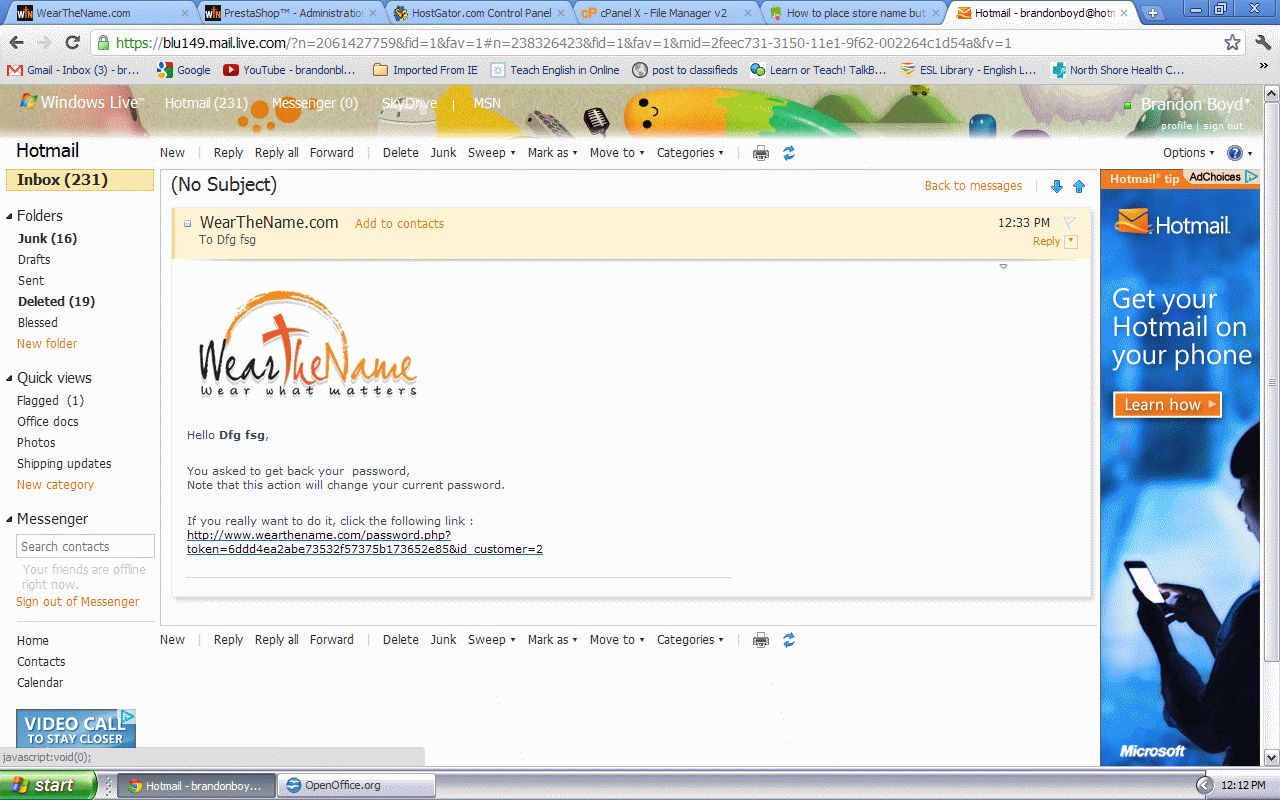Viewport: 1280px width, 800px height.
Task: Open Shipping updates quick view
Action: pos(64,464)
